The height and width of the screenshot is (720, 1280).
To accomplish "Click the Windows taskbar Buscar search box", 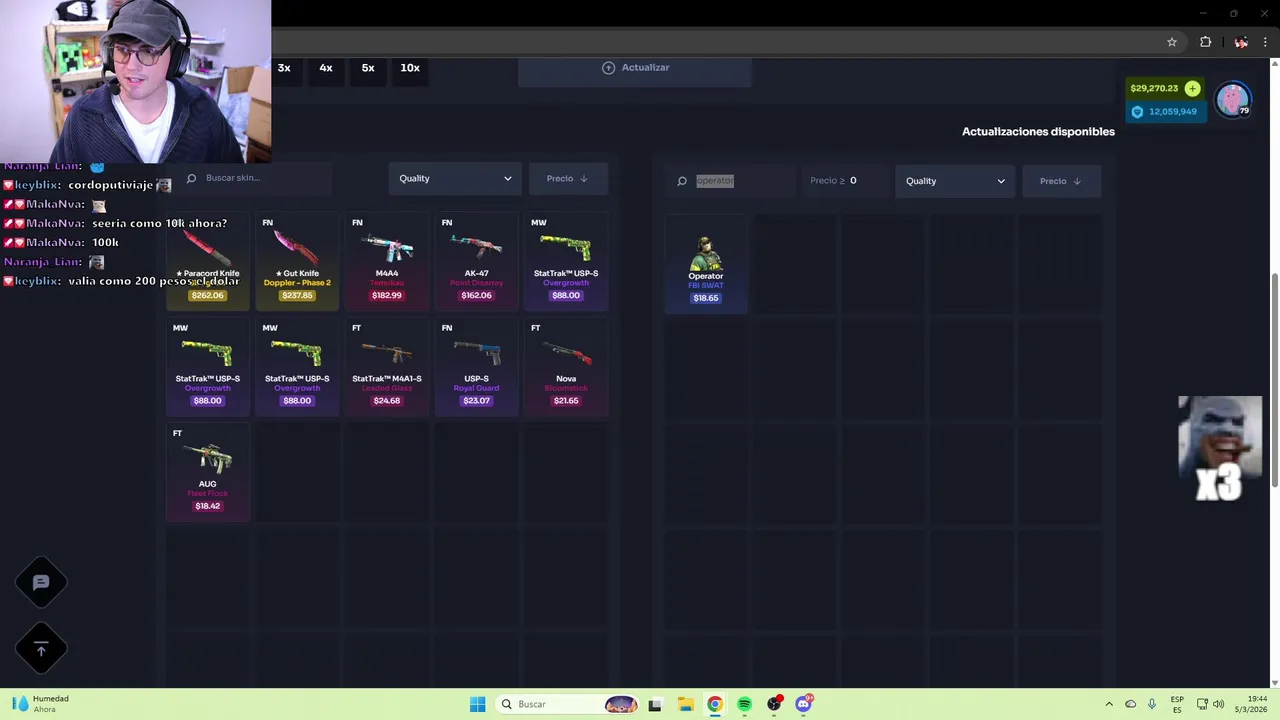I will click(567, 704).
